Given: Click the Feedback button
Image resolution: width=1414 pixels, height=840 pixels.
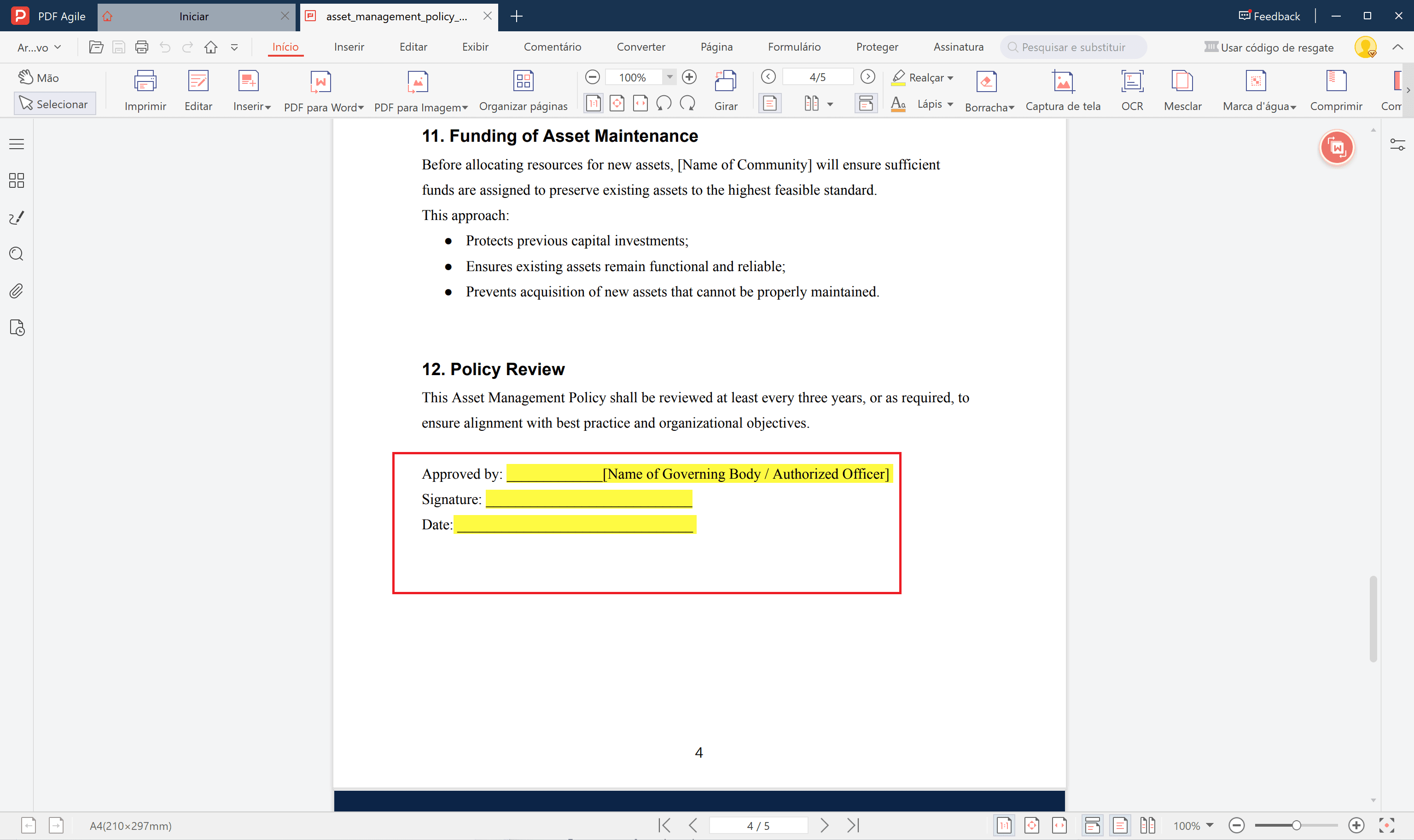Looking at the screenshot, I should (1269, 17).
